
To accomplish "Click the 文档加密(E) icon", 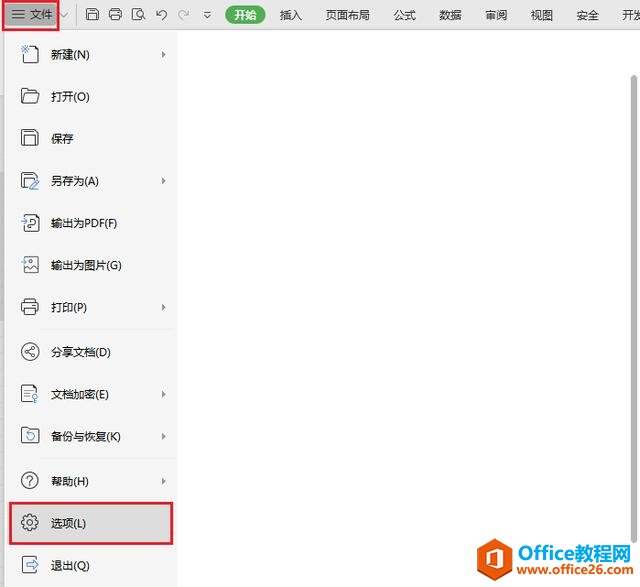I will tap(30, 394).
